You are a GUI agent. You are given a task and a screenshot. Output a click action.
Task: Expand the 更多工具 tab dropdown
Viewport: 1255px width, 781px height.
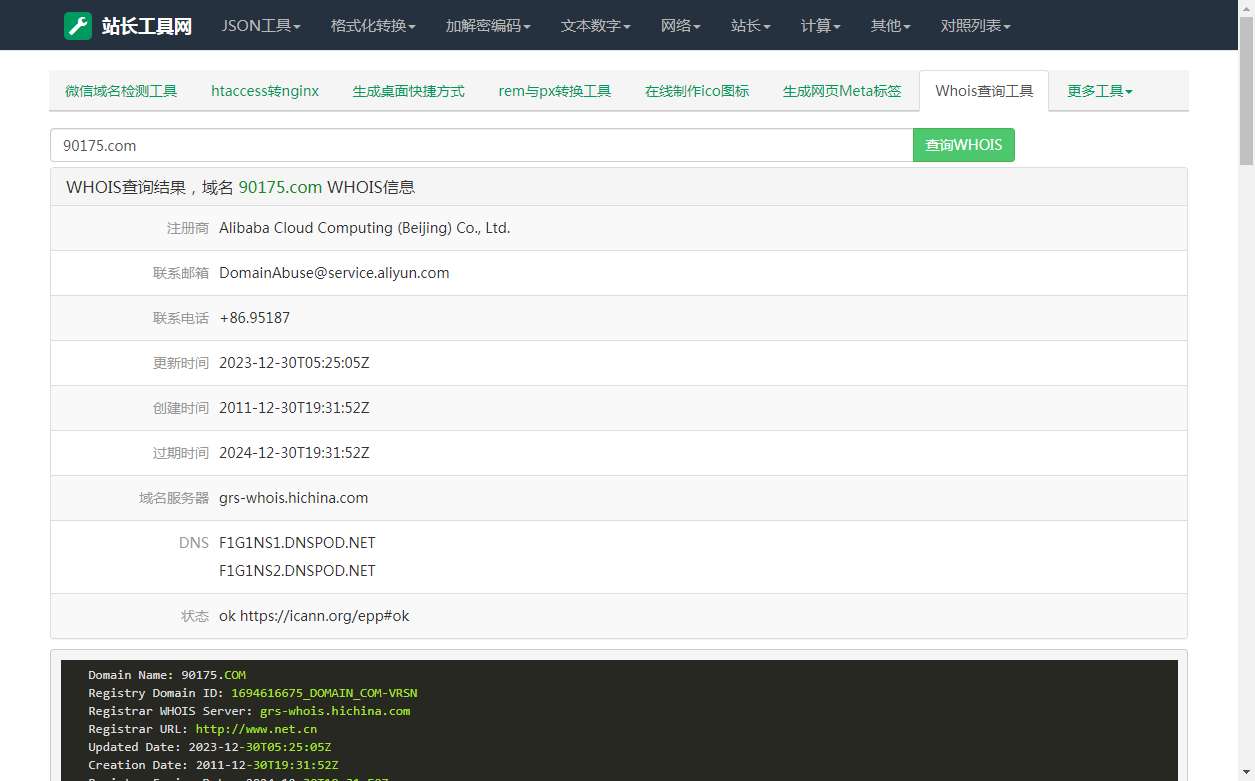click(1099, 91)
